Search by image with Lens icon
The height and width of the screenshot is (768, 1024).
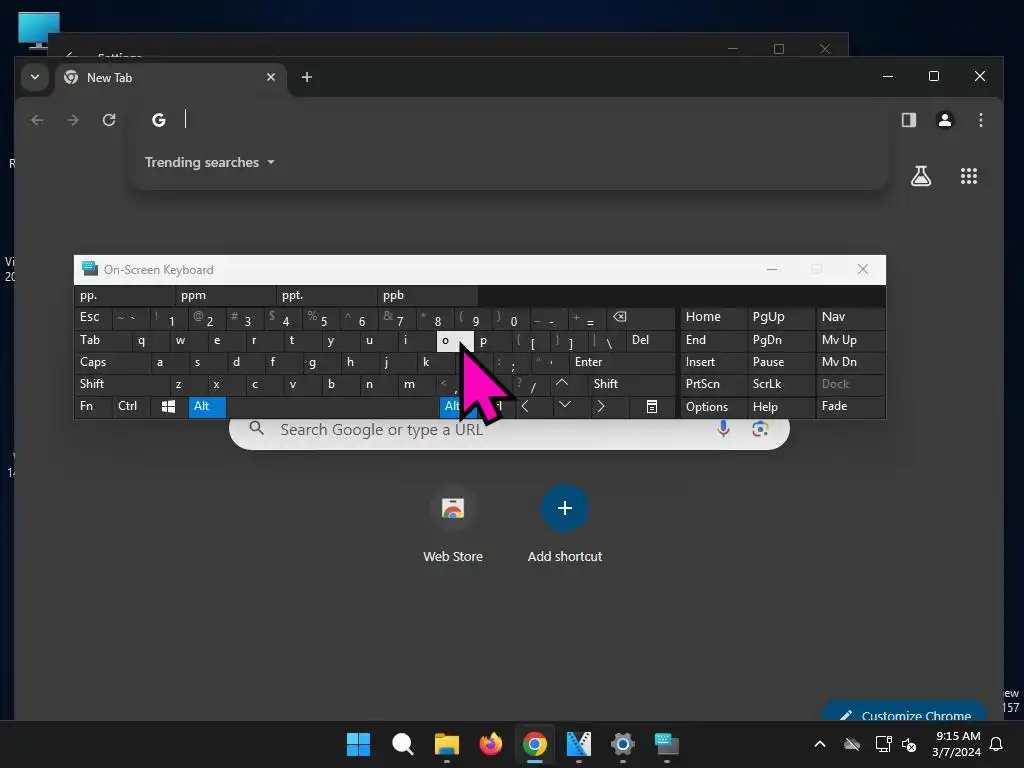760,429
